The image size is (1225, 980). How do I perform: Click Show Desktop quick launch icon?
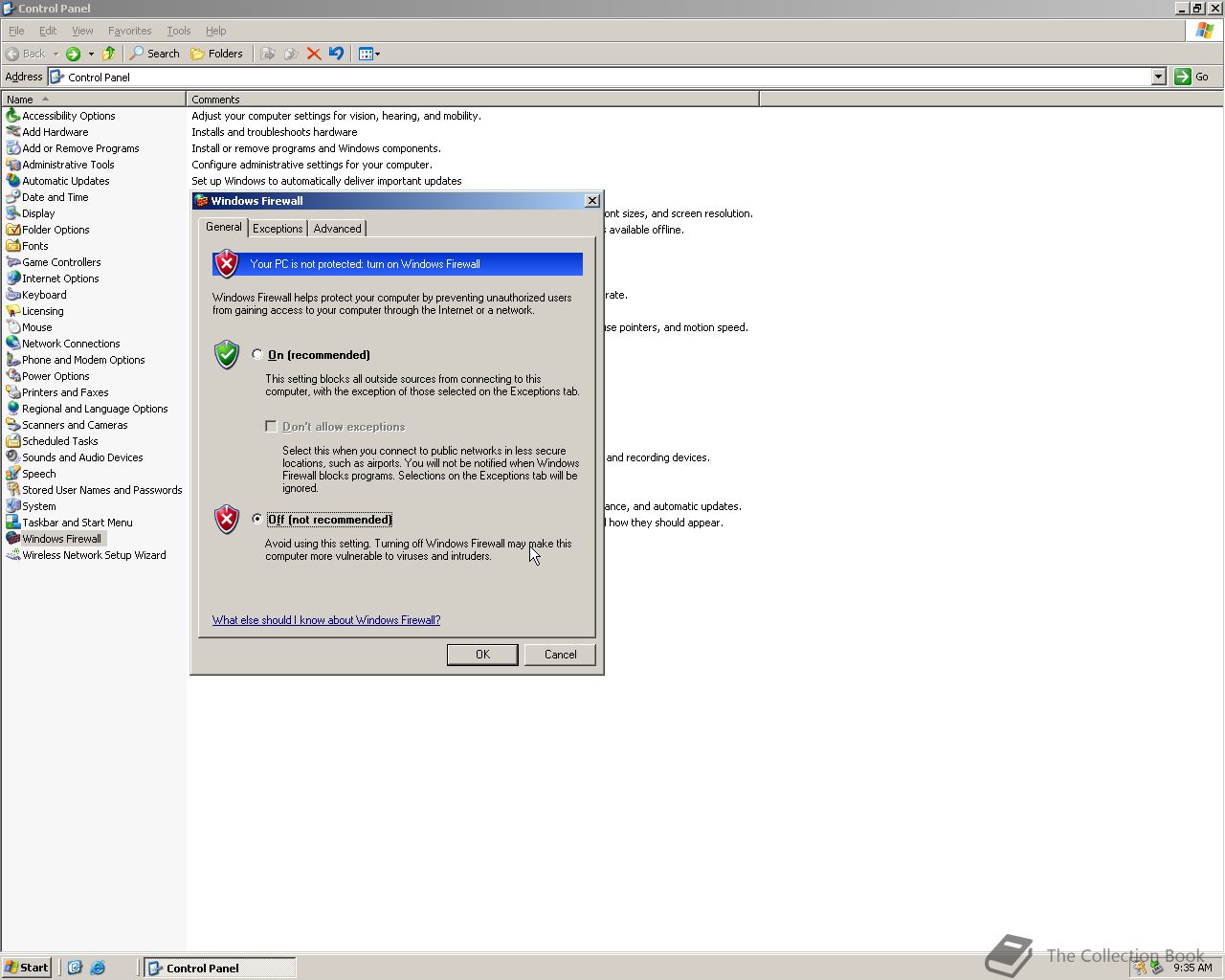tap(75, 968)
